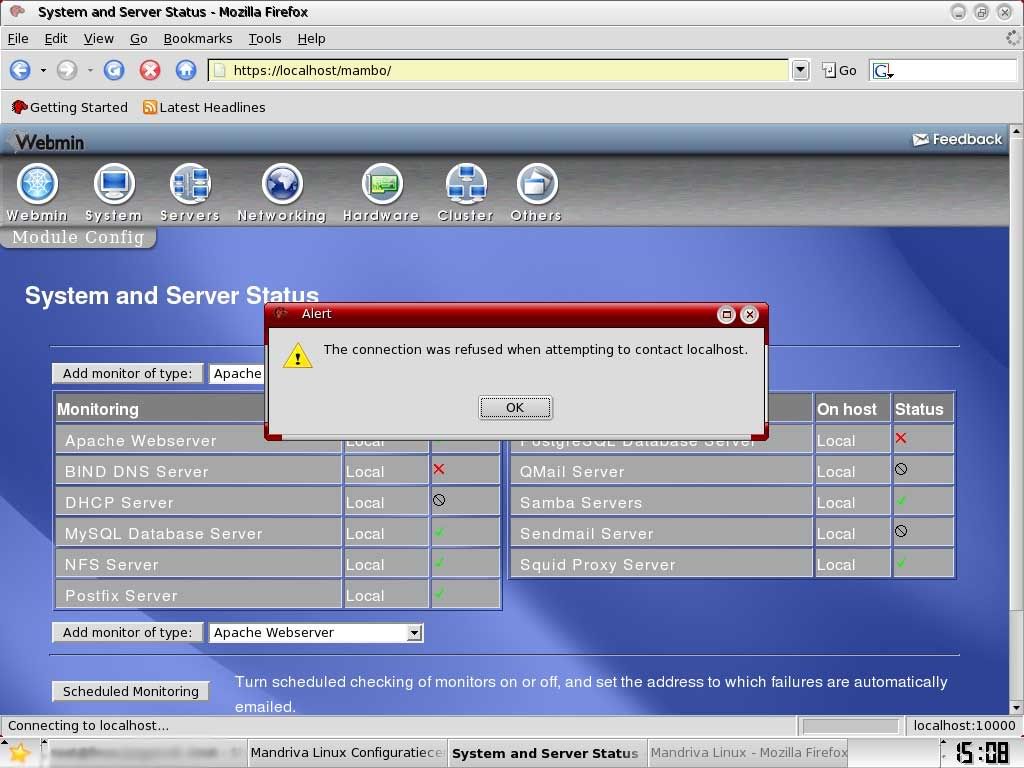Click the warning icon in the Alert dialog

[298, 355]
